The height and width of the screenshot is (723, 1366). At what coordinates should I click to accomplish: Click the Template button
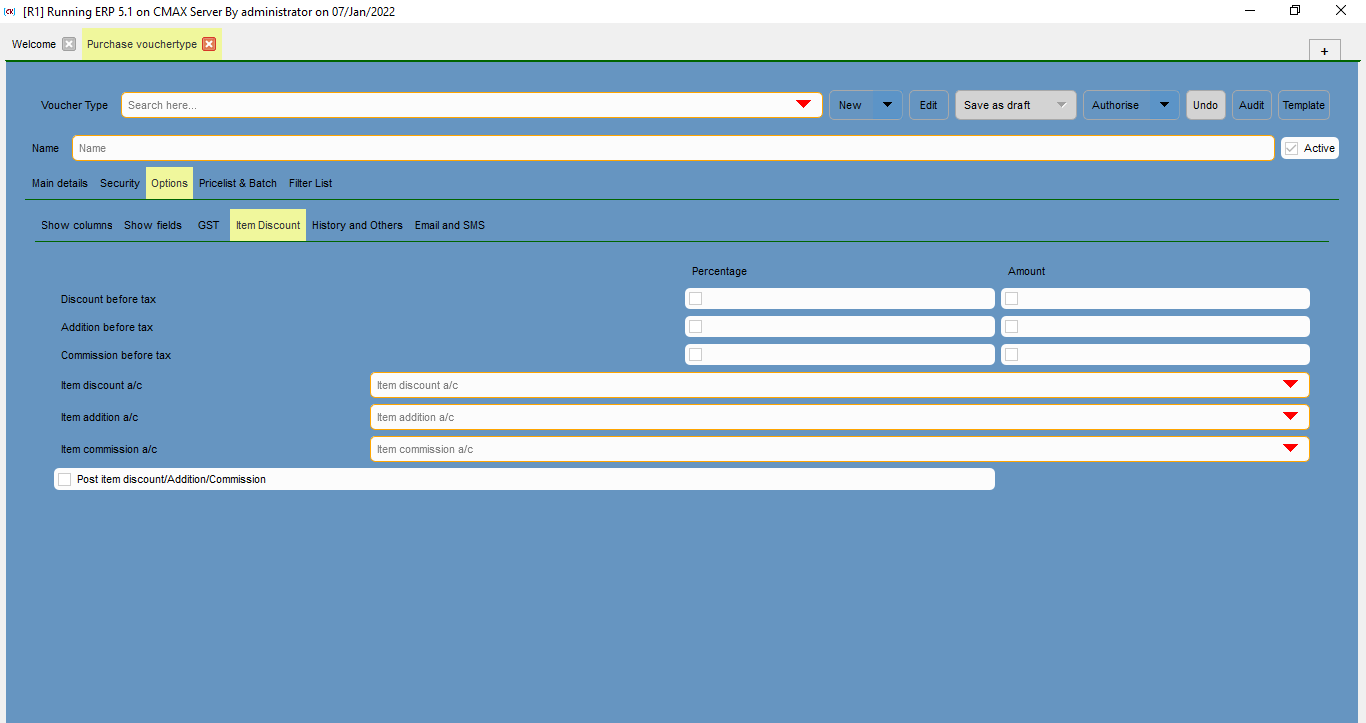tap(1303, 105)
